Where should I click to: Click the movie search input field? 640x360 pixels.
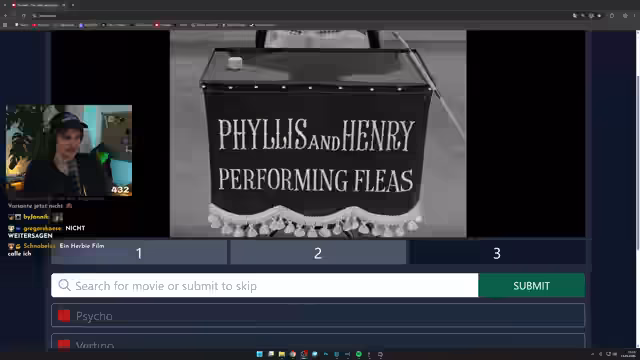pos(264,285)
